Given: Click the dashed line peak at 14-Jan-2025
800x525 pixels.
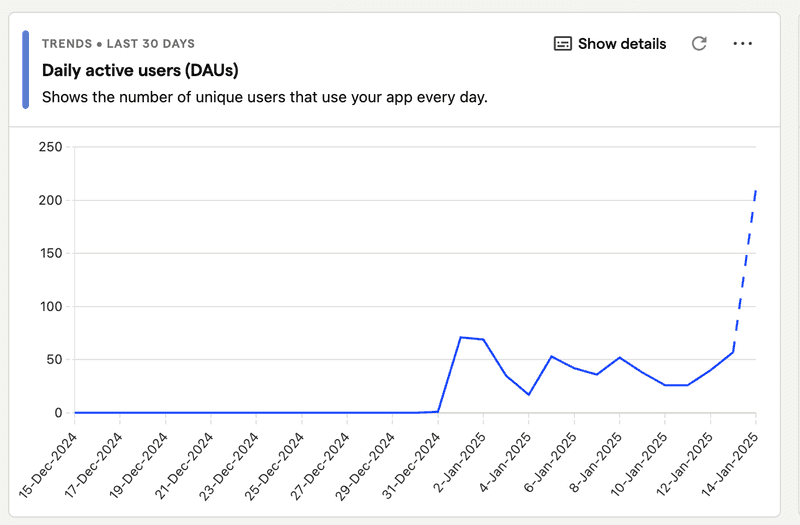Looking at the screenshot, I should click(x=755, y=190).
